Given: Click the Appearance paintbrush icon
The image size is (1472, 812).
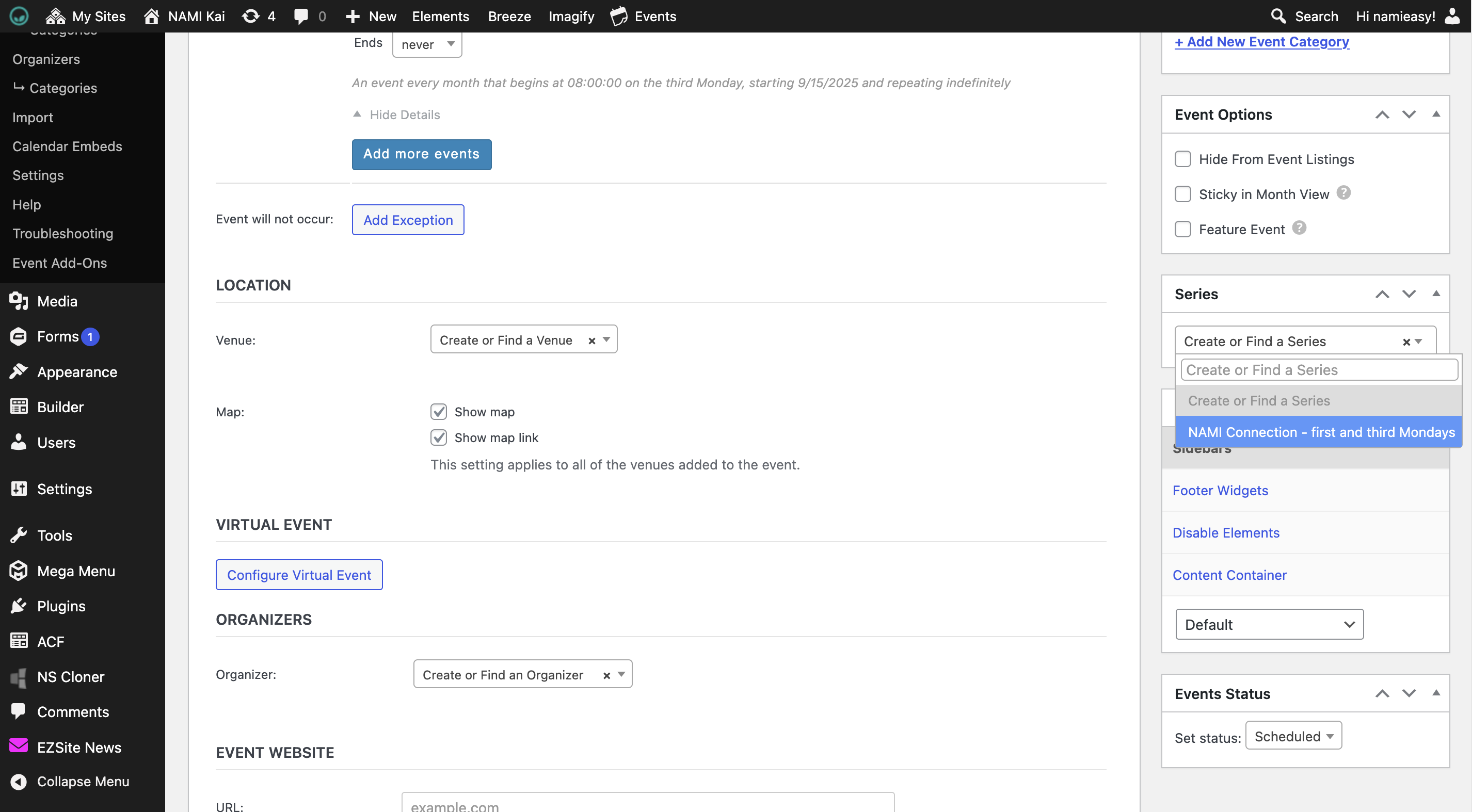Looking at the screenshot, I should 18,372.
